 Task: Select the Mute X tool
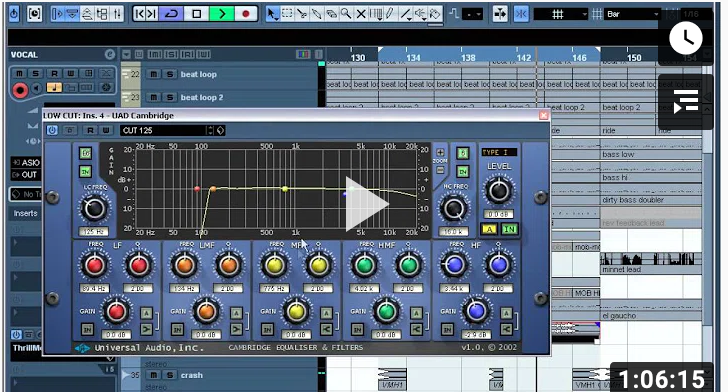pyautogui.click(x=361, y=14)
